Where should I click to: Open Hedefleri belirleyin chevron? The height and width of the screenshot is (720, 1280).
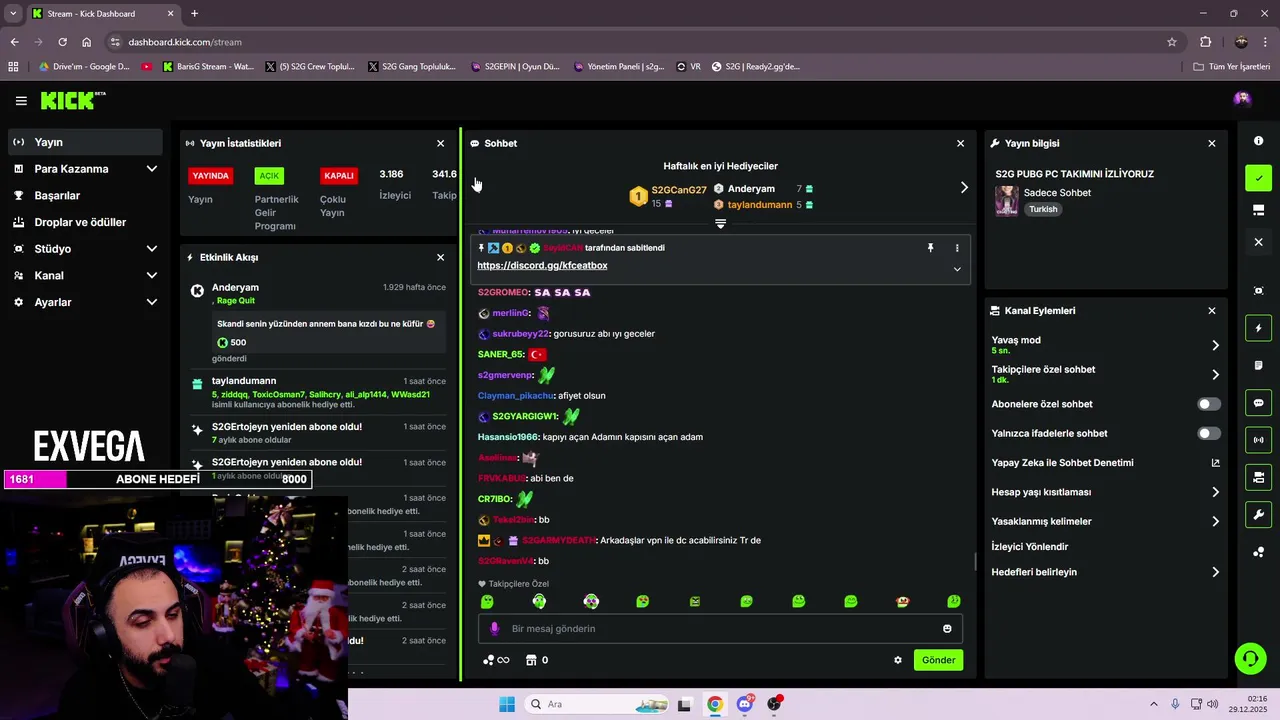pos(1215,572)
